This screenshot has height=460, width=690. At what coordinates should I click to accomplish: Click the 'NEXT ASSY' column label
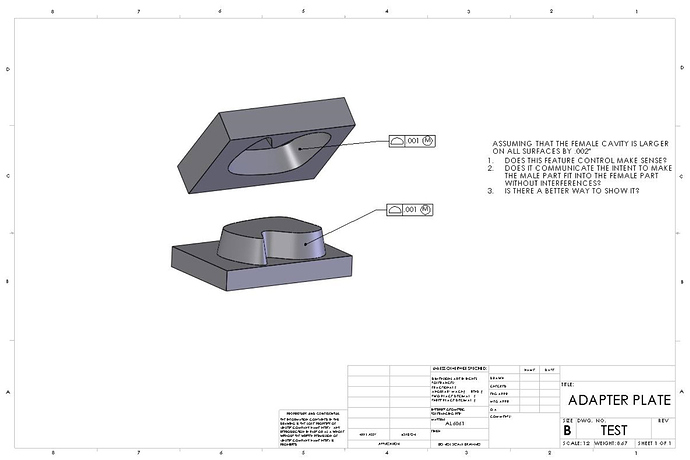(368, 434)
